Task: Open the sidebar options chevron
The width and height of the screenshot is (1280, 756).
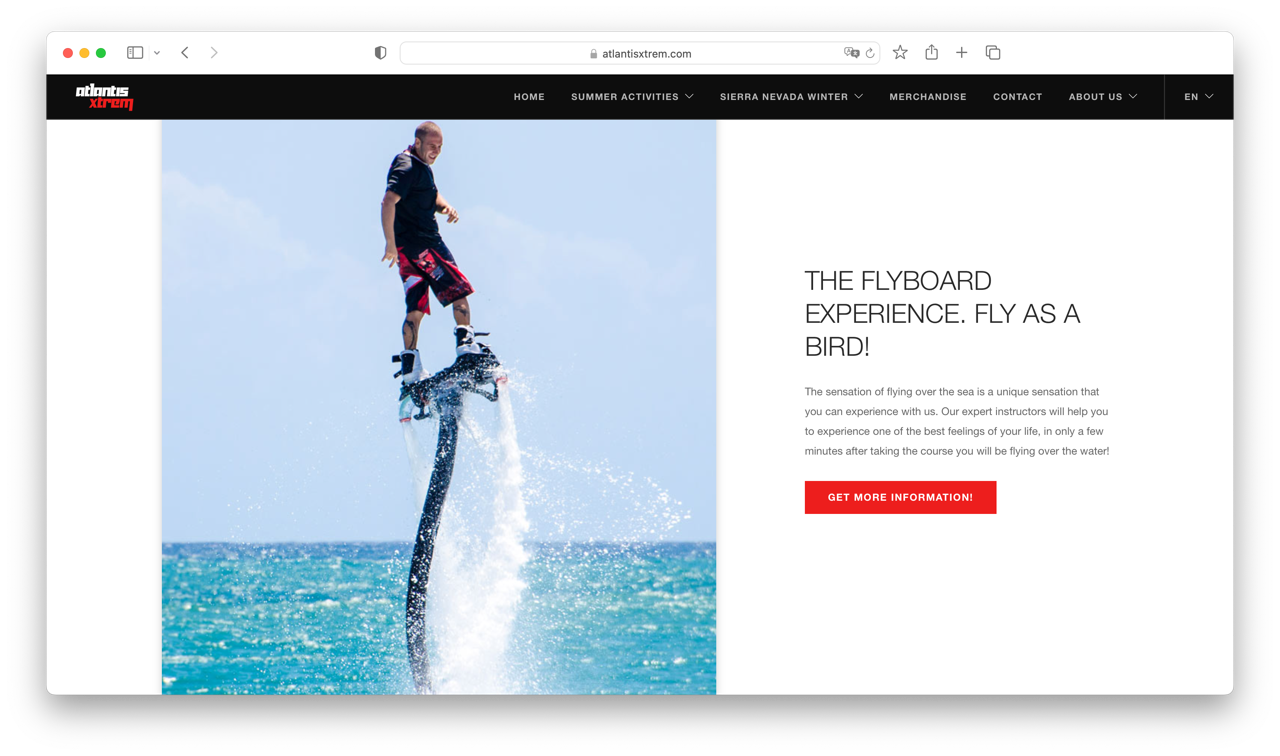Action: pyautogui.click(x=157, y=53)
